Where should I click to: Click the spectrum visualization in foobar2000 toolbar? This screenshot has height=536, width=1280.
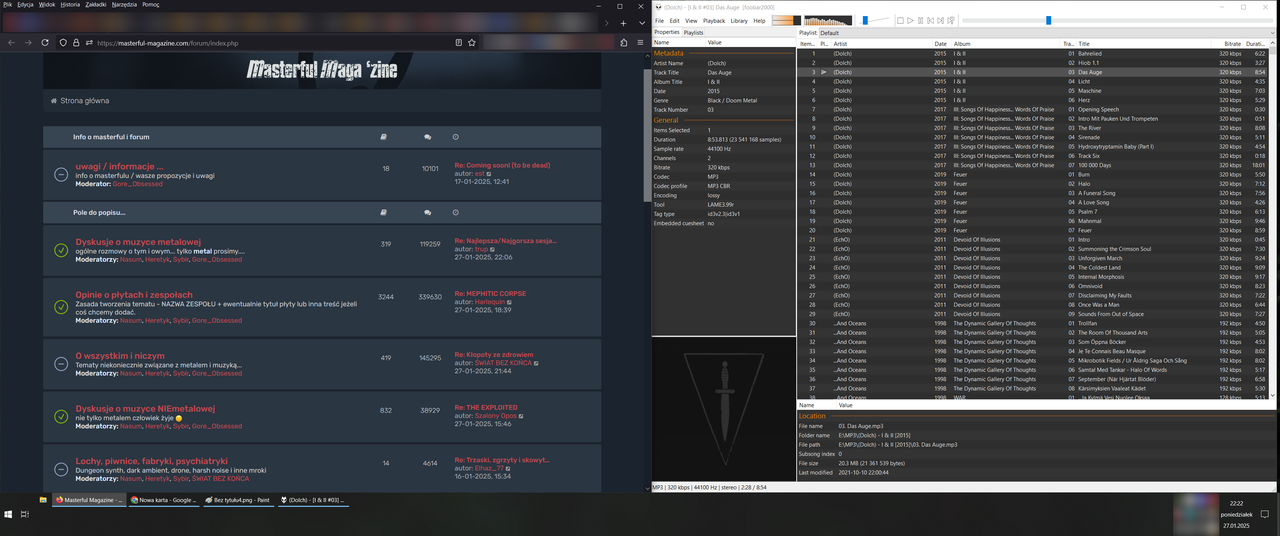828,20
